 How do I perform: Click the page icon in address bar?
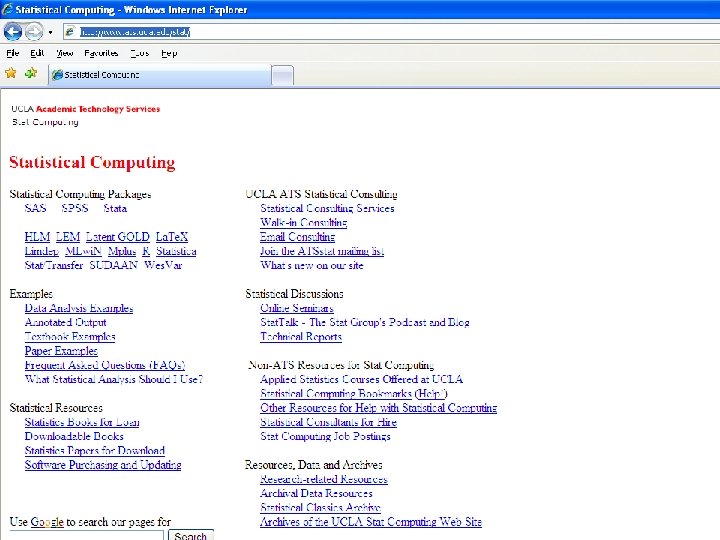click(70, 32)
